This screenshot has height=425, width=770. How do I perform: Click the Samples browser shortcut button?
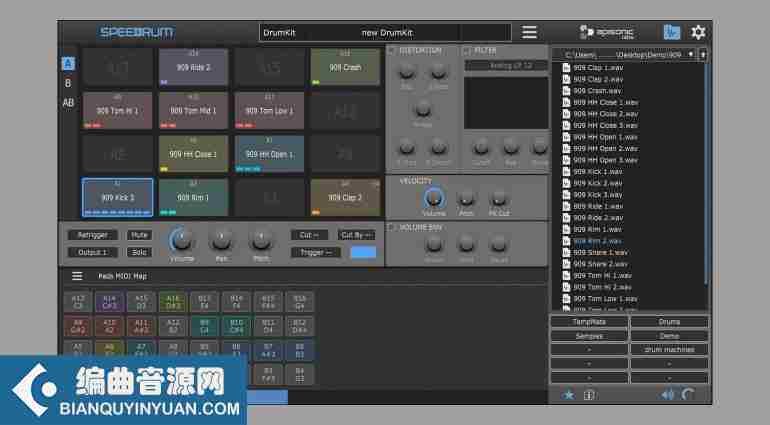pyautogui.click(x=589, y=336)
